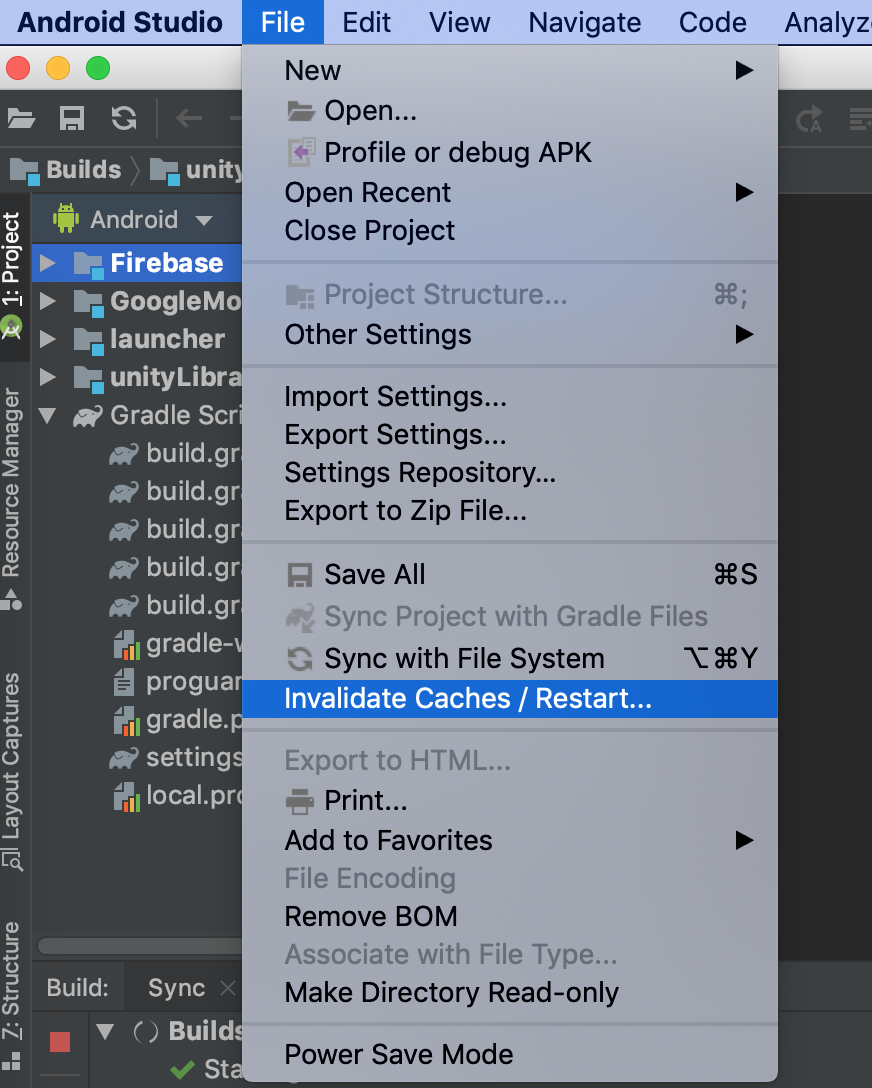872x1088 pixels.
Task: Click the circular arrows sync toolbar icon
Action: click(x=124, y=119)
